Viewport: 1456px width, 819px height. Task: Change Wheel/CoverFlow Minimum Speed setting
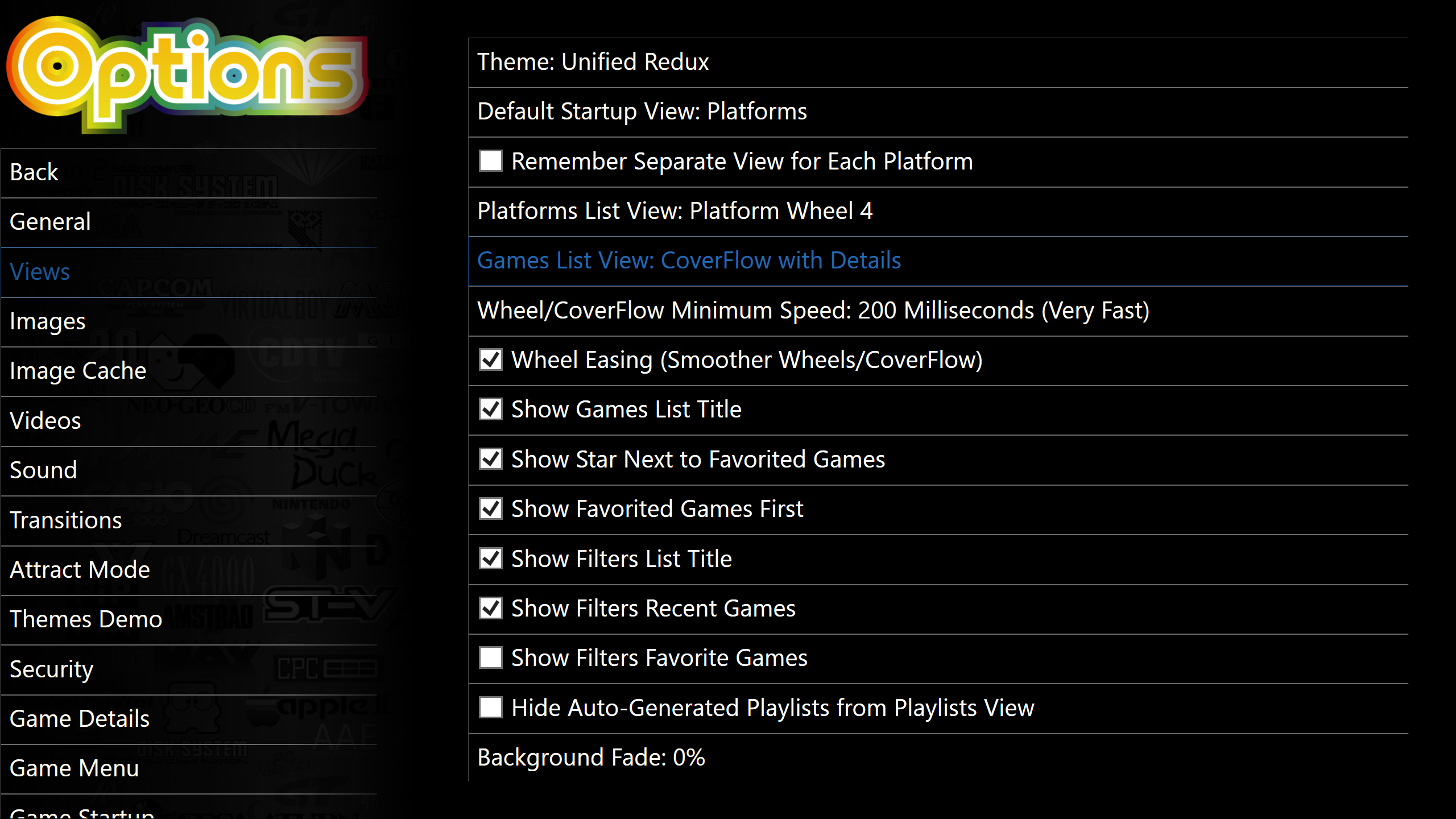938,311
